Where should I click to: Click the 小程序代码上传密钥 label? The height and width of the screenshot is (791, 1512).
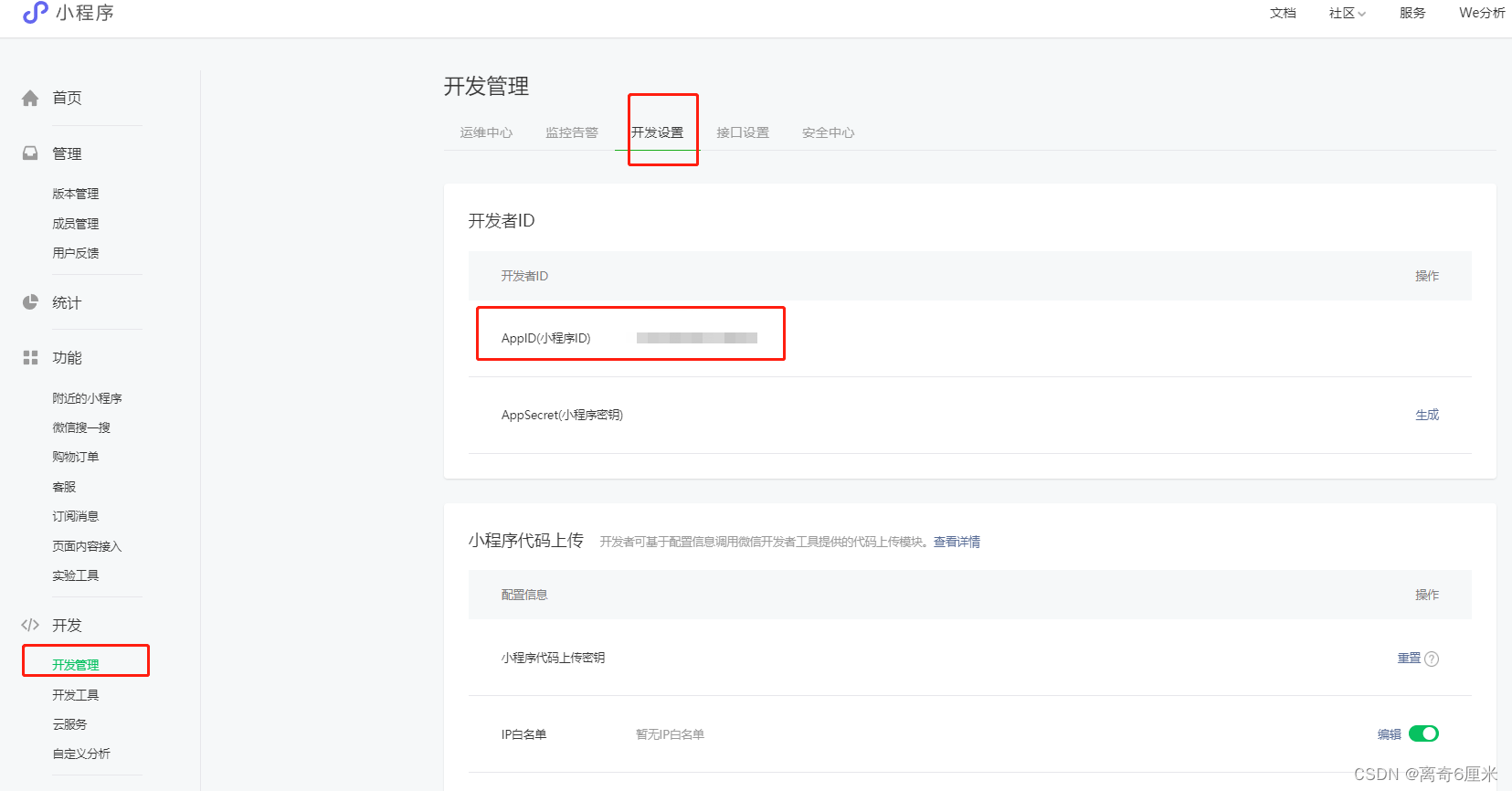(553, 658)
